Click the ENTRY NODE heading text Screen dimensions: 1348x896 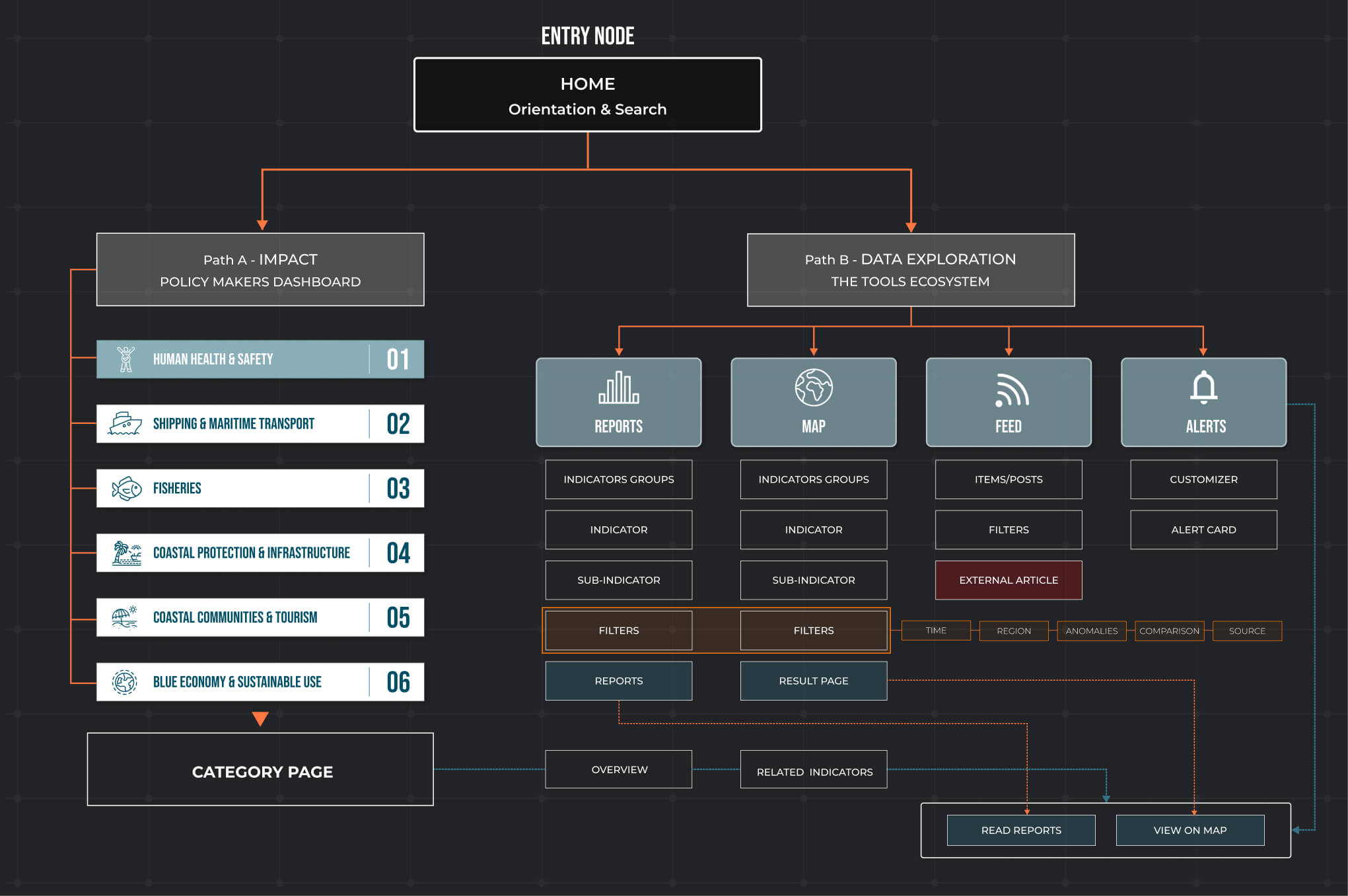588,36
